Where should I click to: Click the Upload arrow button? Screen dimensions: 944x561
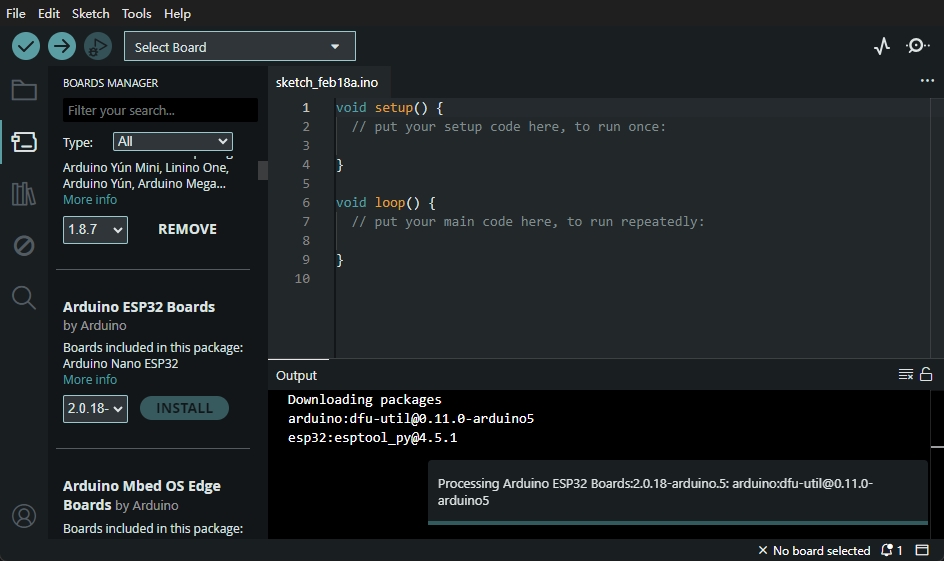[62, 46]
